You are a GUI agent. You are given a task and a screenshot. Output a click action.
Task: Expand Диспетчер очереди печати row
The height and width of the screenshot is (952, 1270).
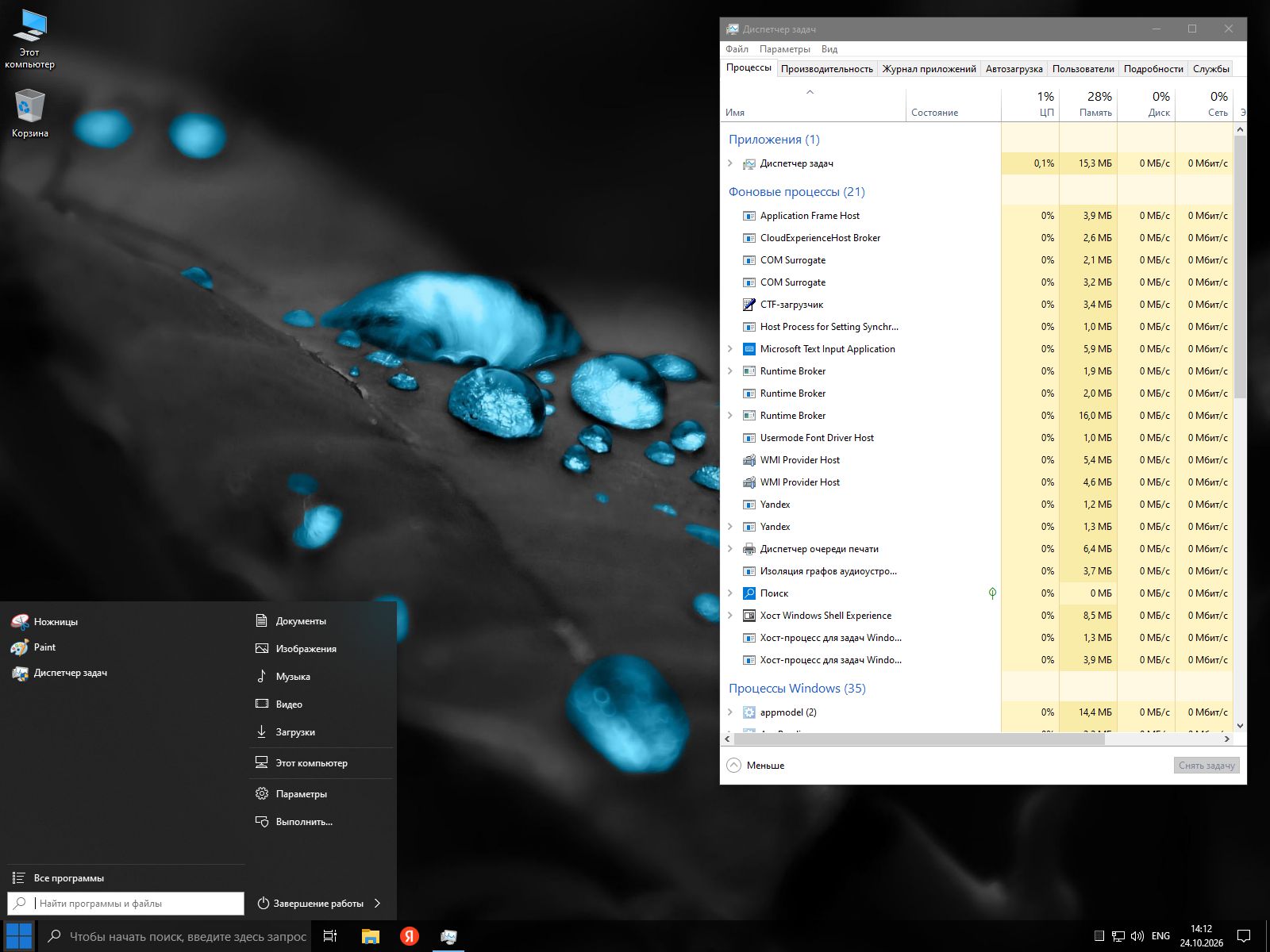730,549
